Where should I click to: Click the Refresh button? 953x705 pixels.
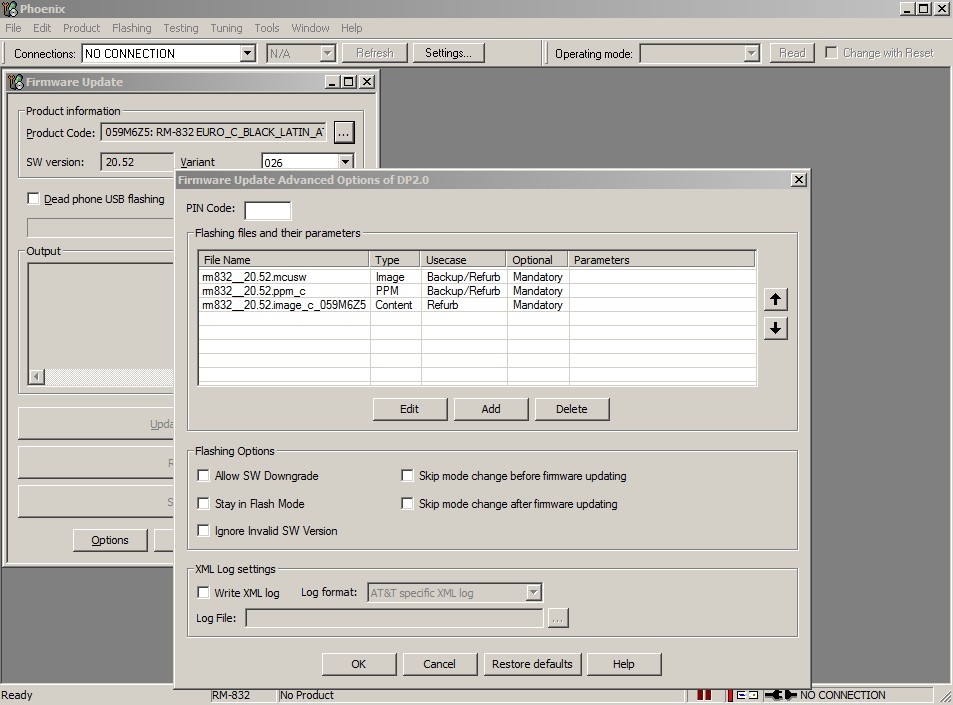coord(375,53)
